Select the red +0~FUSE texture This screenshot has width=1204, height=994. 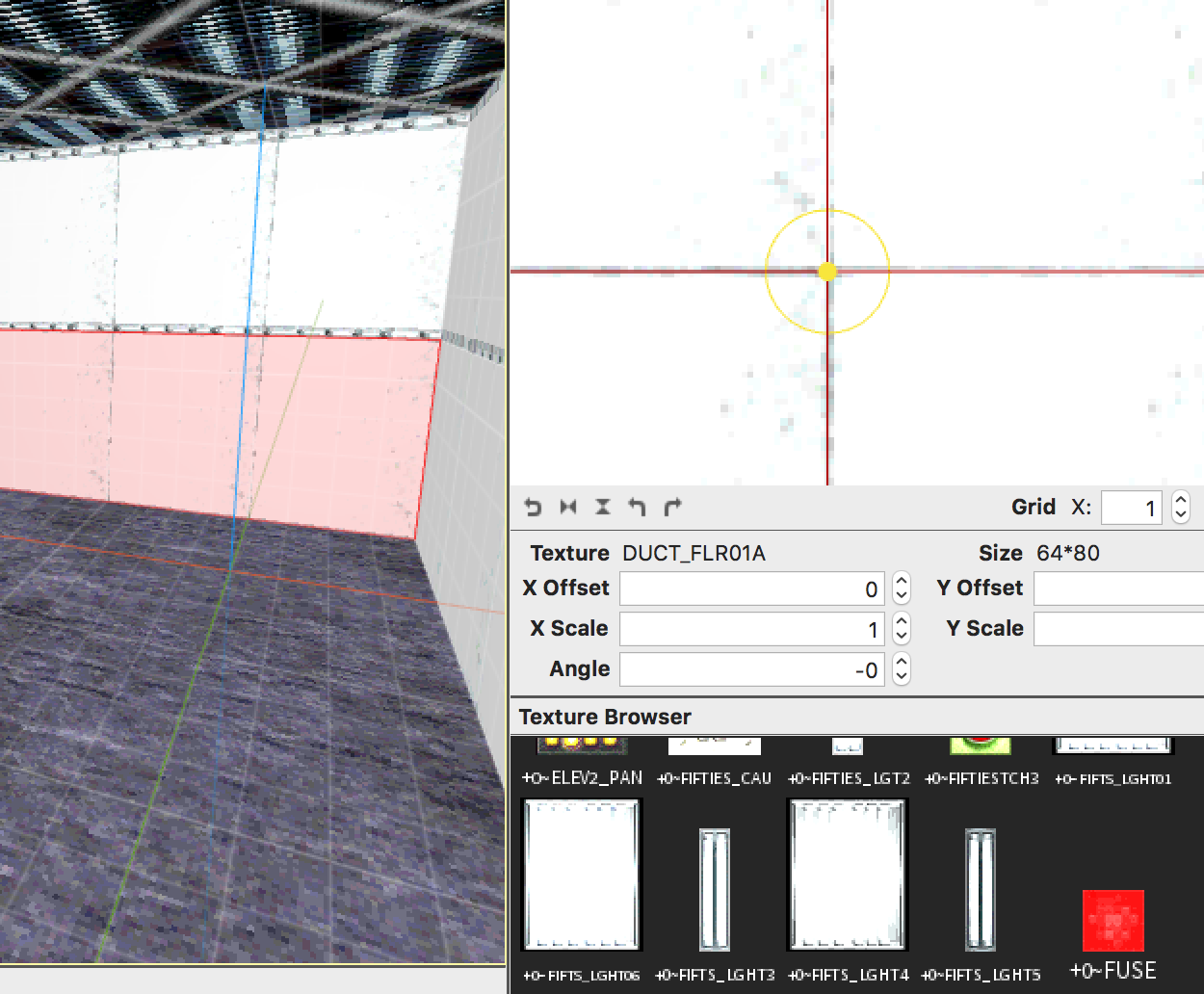(x=1113, y=921)
